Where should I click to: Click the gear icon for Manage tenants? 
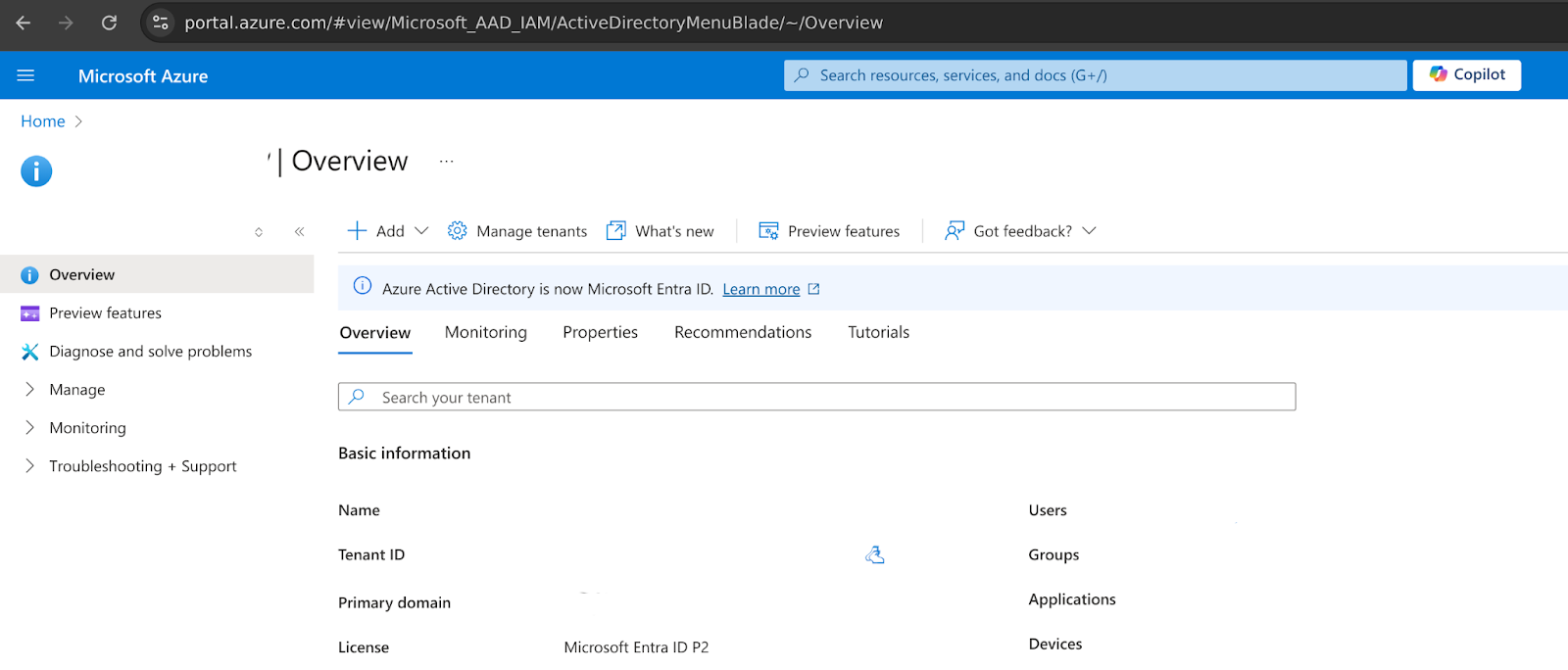coord(457,231)
